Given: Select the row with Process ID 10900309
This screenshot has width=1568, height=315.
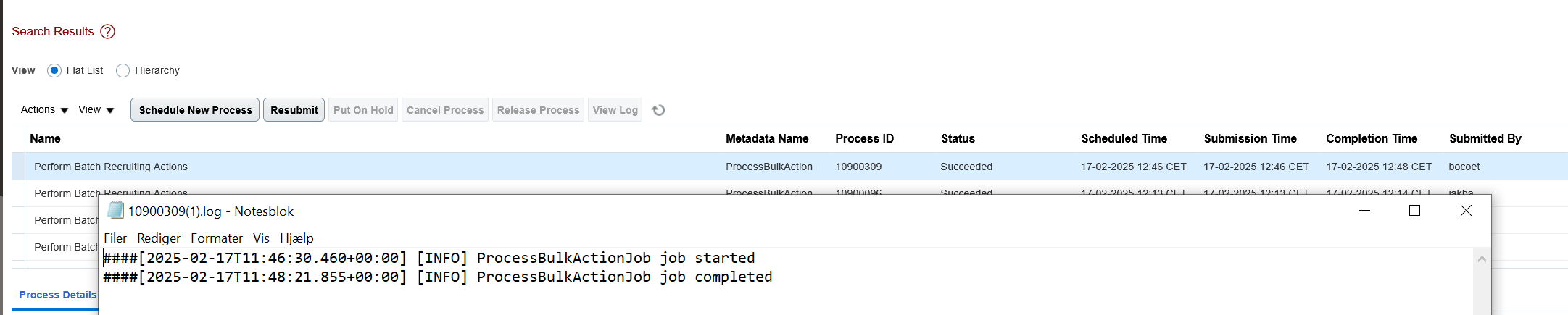Looking at the screenshot, I should [789, 167].
